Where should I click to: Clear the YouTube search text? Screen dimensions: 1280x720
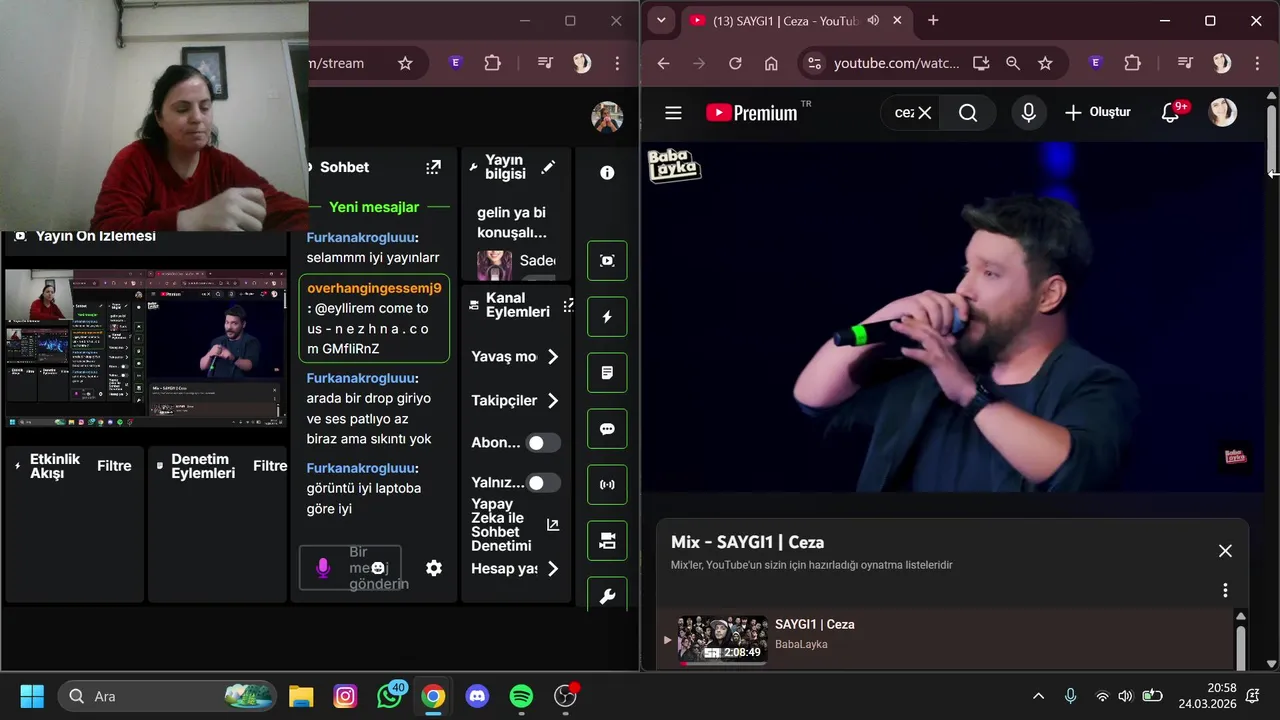pos(925,113)
